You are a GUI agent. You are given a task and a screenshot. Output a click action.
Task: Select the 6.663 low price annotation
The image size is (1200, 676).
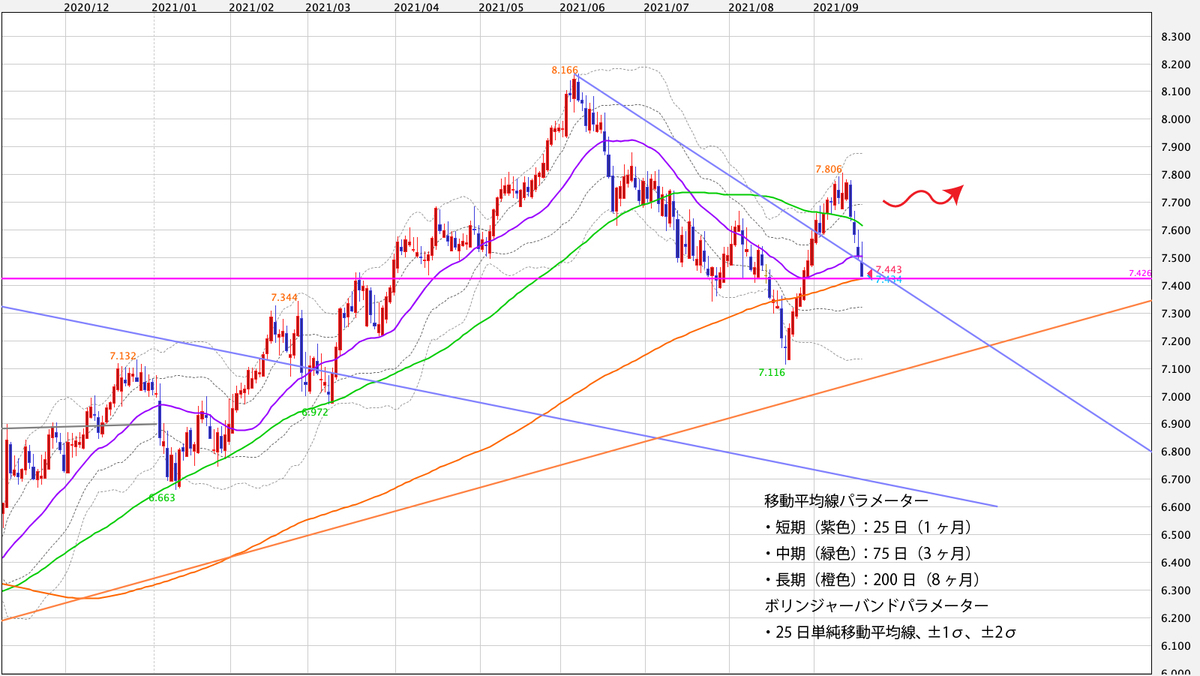click(162, 497)
